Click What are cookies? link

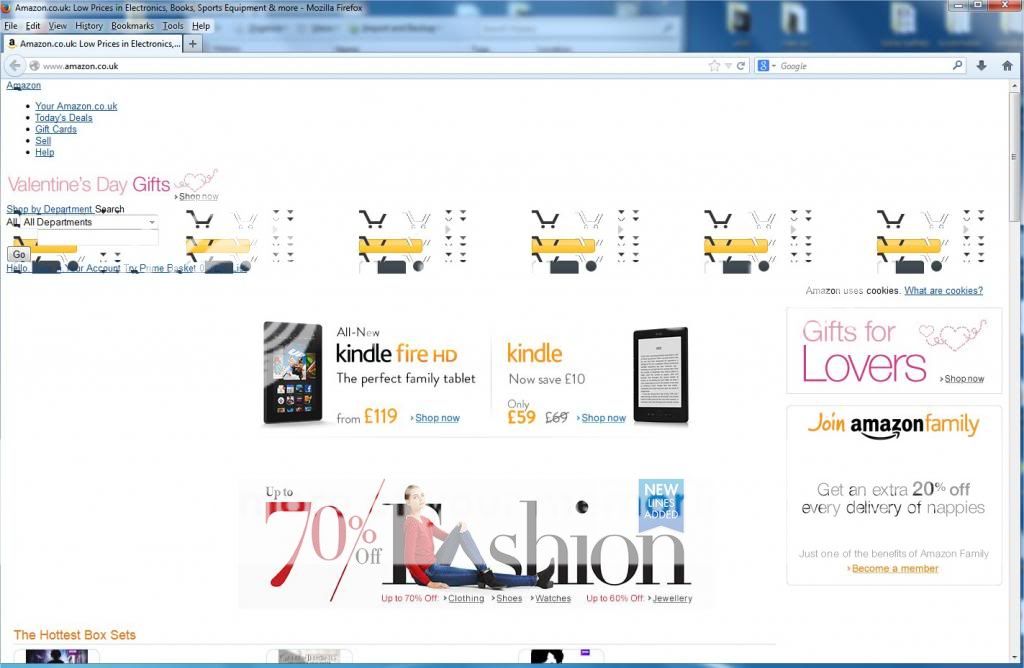[x=943, y=291]
